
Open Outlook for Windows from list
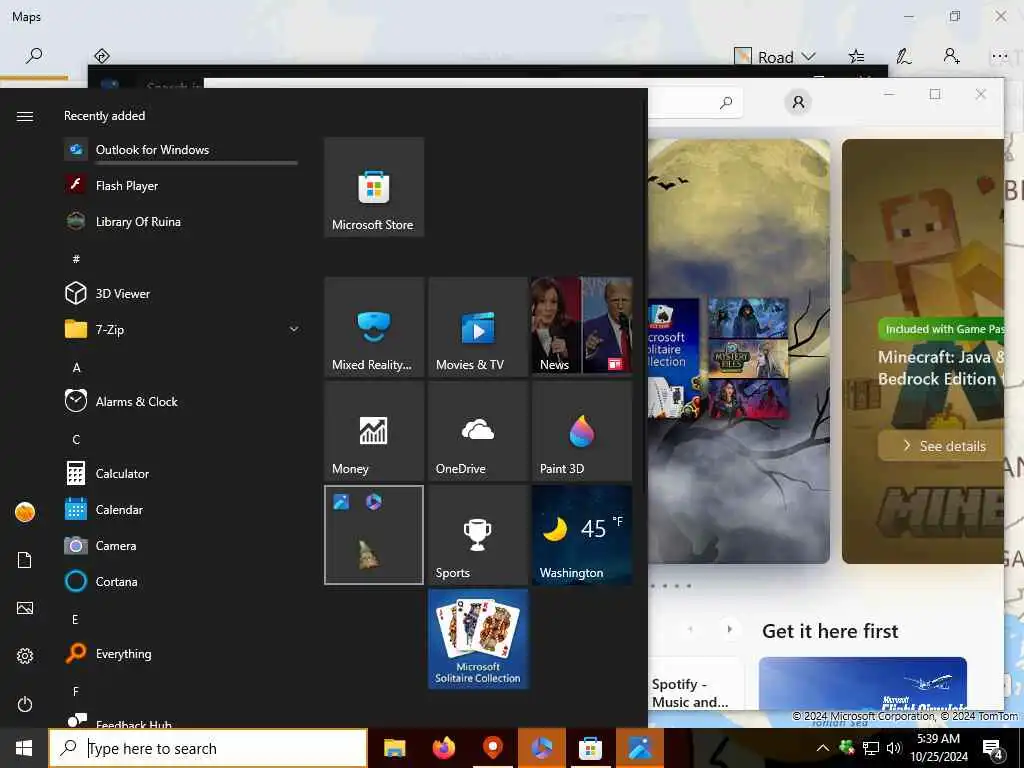pos(181,150)
